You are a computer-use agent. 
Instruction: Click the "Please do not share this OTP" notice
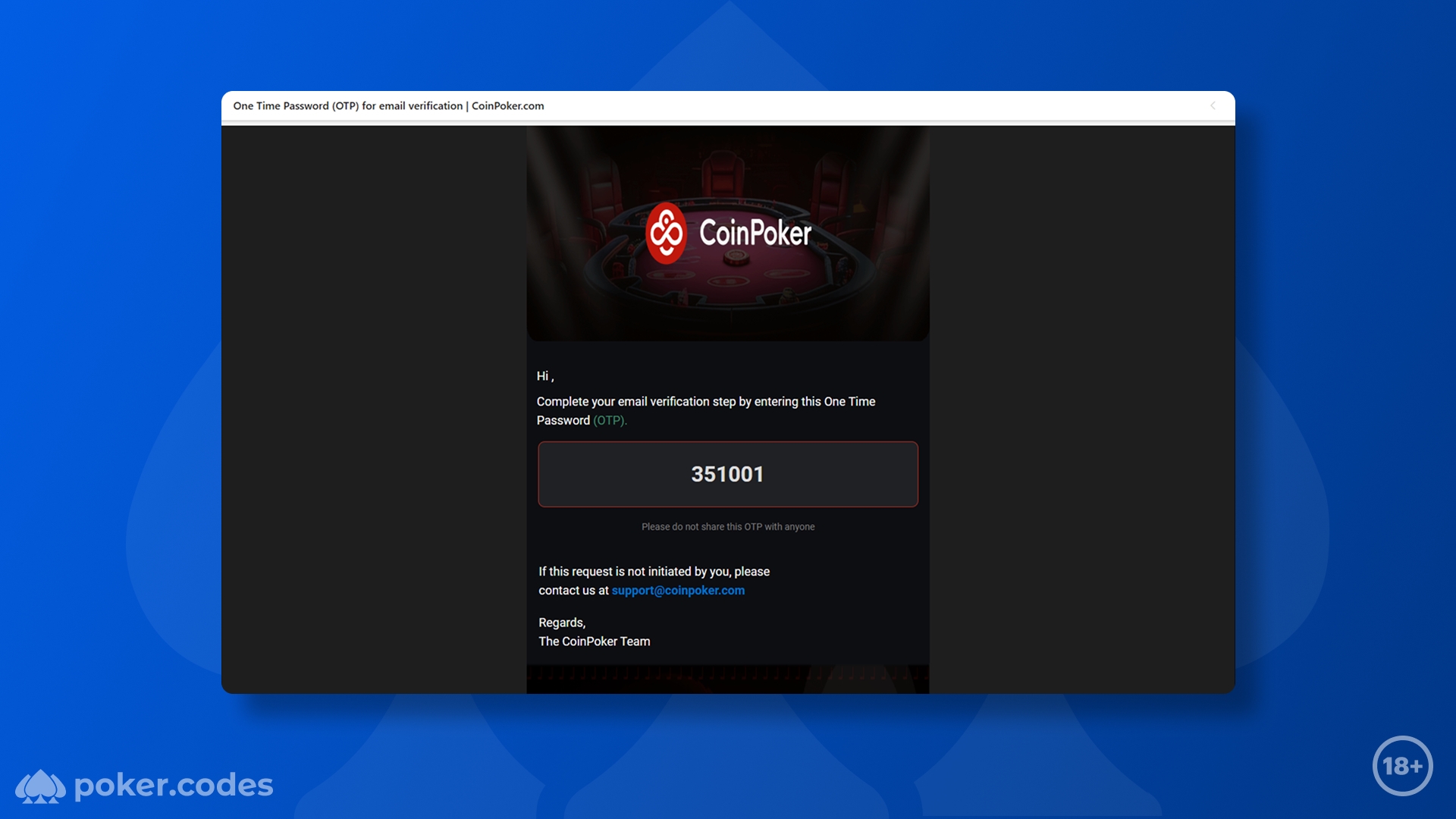pyautogui.click(x=728, y=526)
